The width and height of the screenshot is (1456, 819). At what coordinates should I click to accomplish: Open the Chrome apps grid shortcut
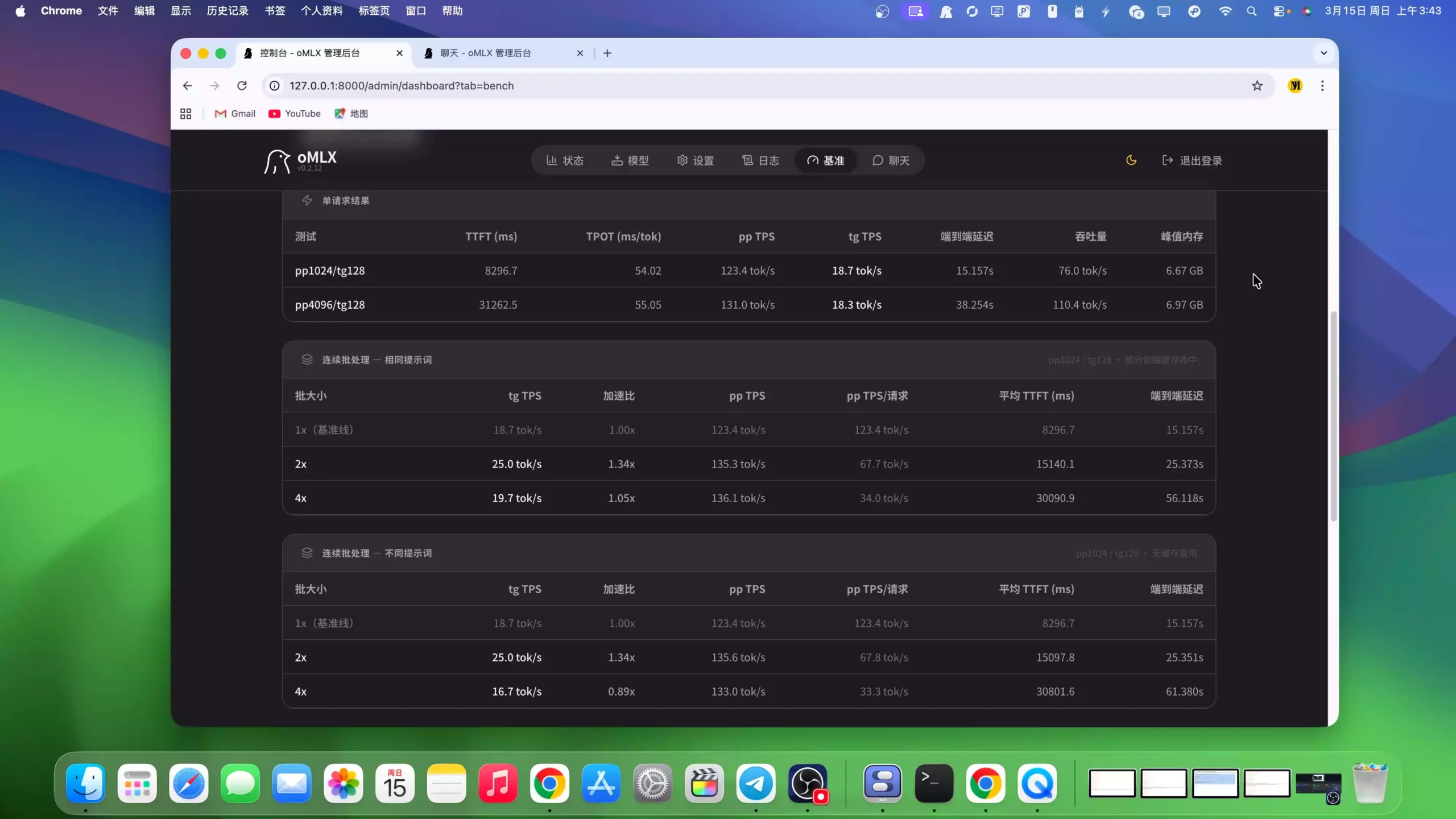coord(185,114)
